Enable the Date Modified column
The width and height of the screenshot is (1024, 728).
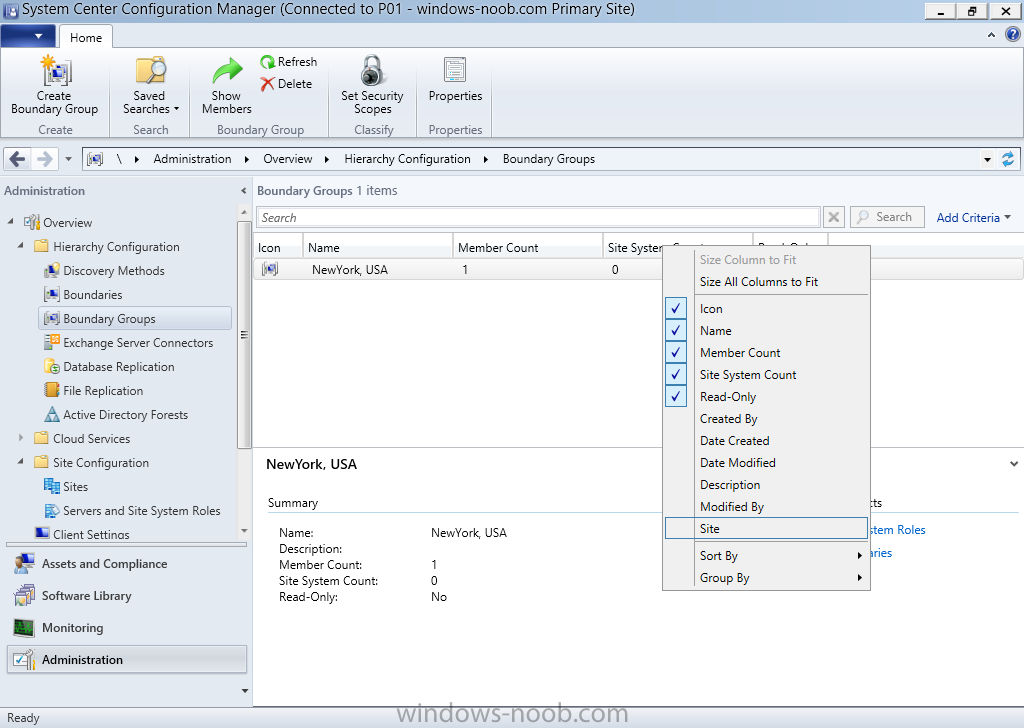(x=767, y=463)
